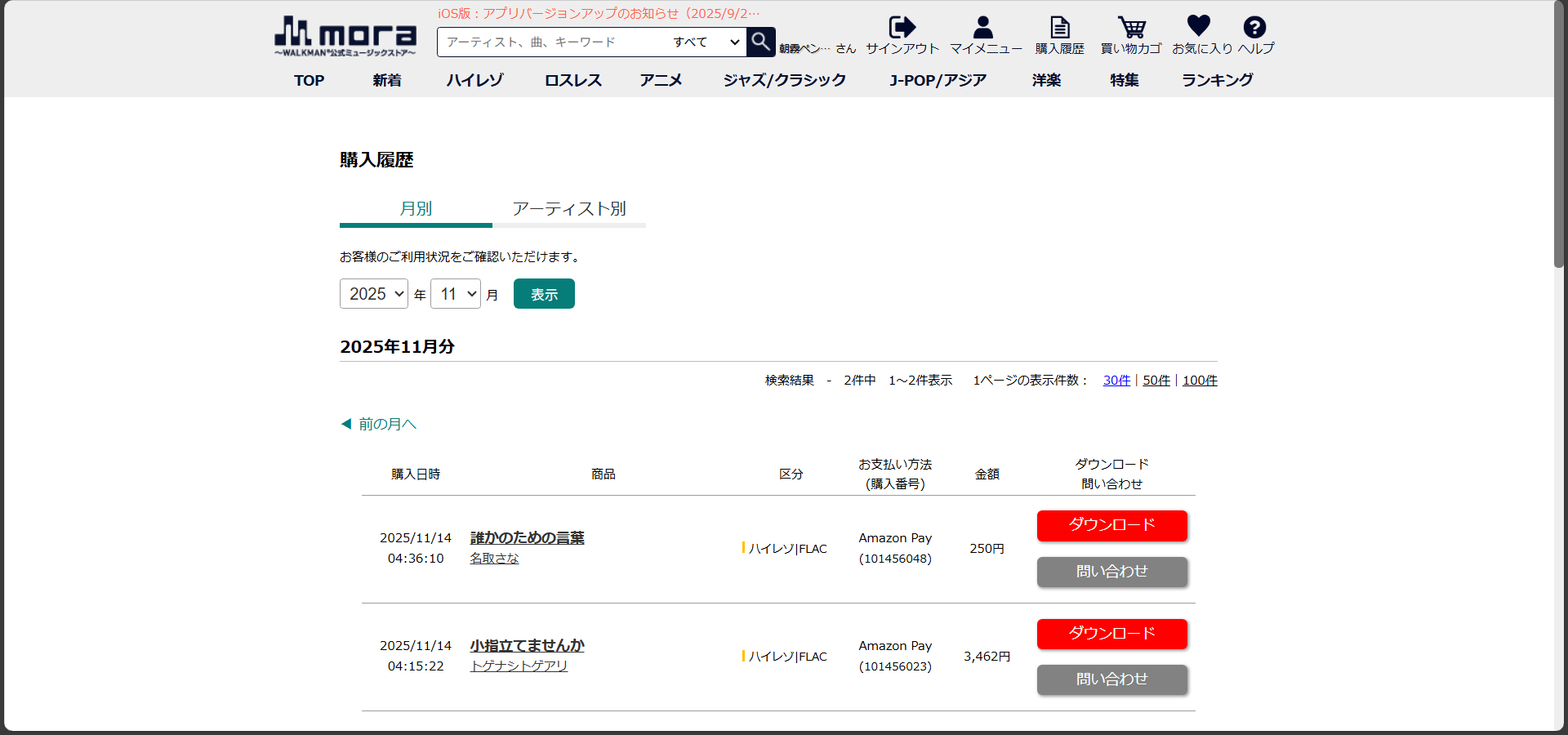This screenshot has height=735, width=1568.
Task: Open the shopping cart icon
Action: pyautogui.click(x=1131, y=28)
